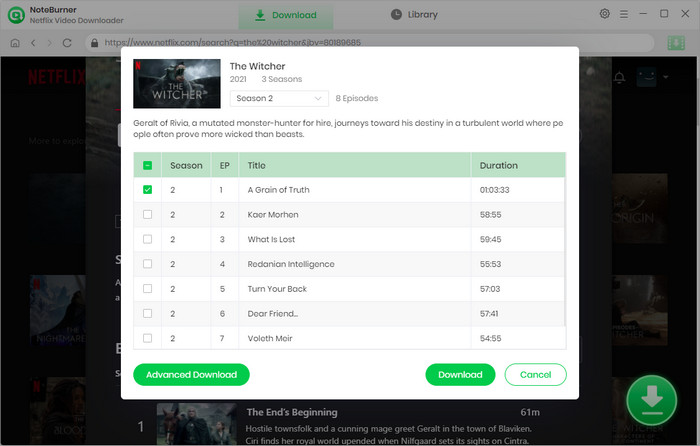
Task: Click The End's Beginning episode title on Netflix page
Action: 292,412
